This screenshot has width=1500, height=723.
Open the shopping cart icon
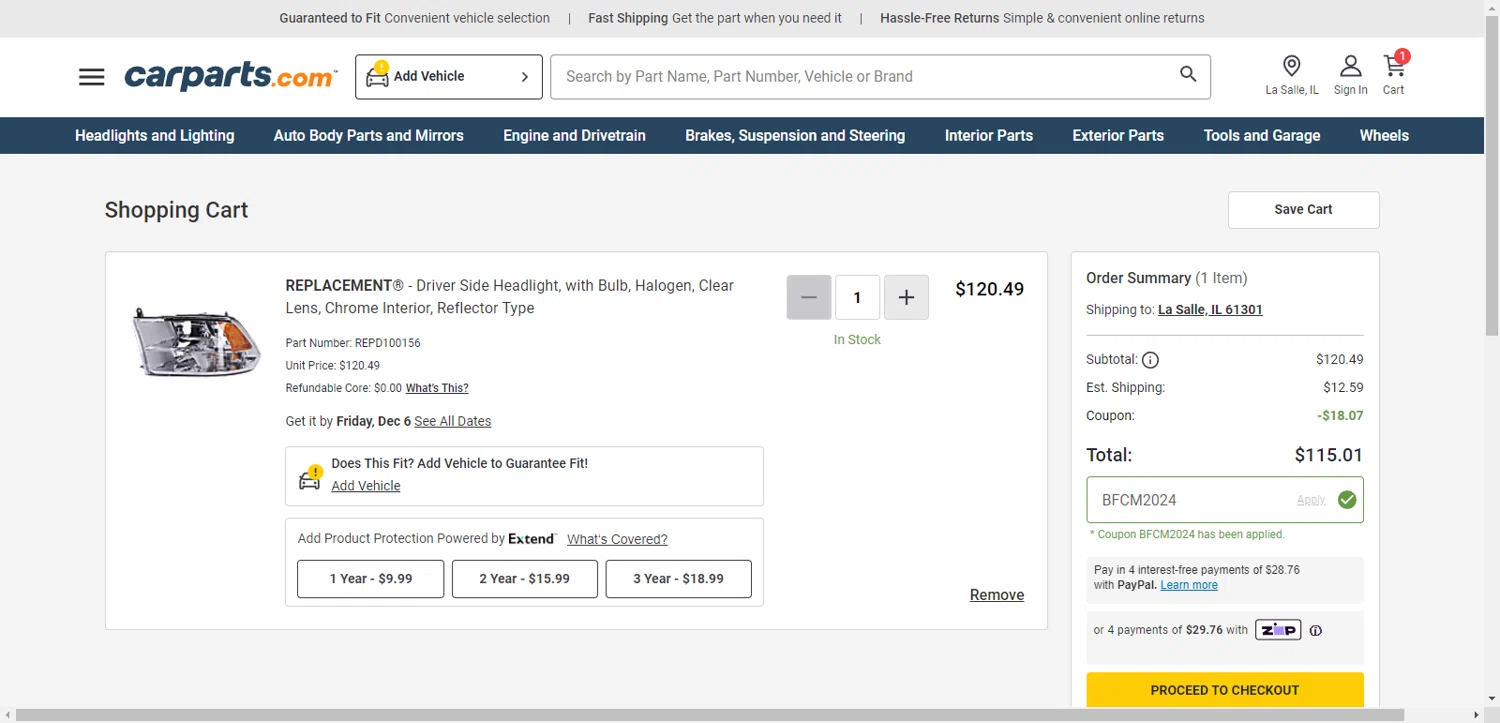(x=1393, y=67)
